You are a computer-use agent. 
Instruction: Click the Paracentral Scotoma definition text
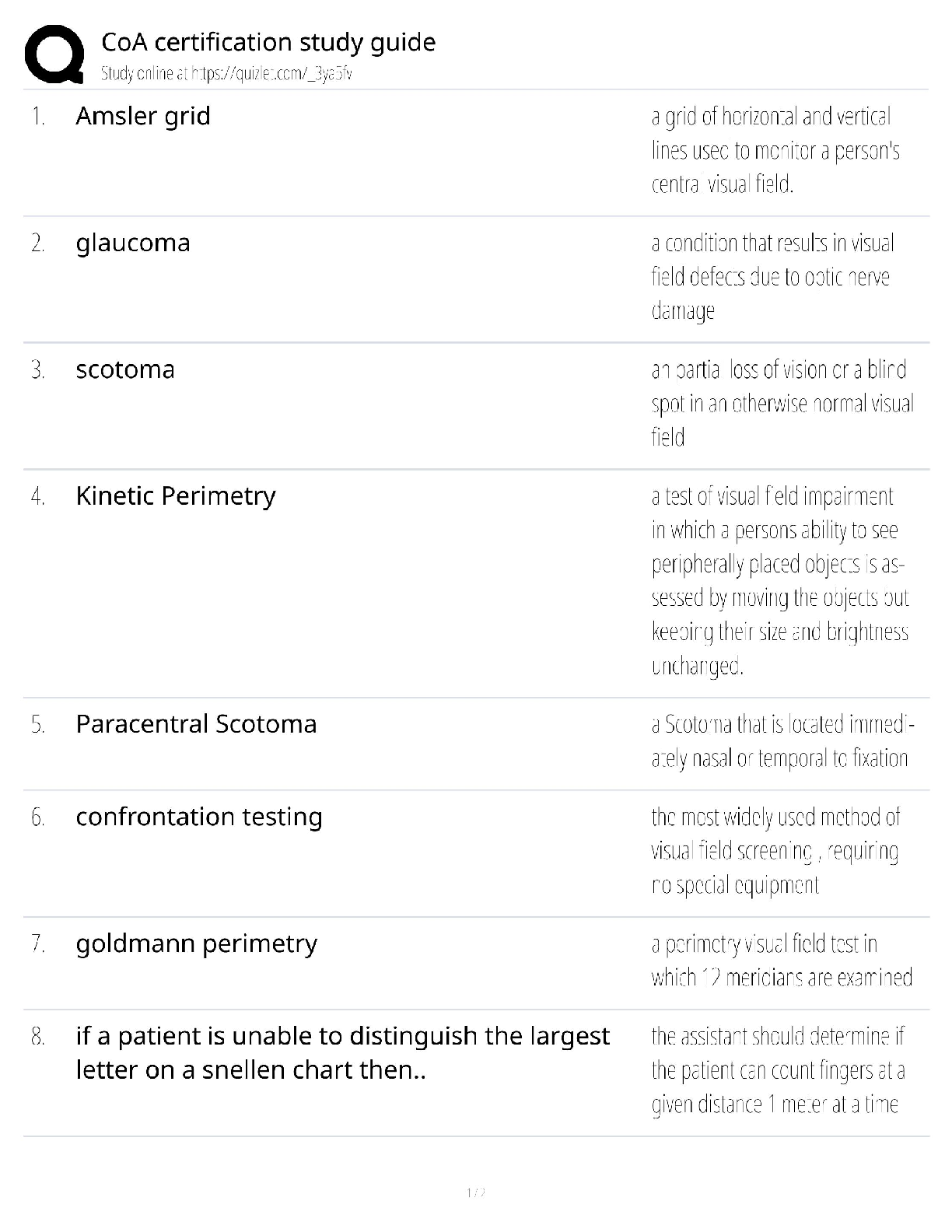click(x=782, y=741)
